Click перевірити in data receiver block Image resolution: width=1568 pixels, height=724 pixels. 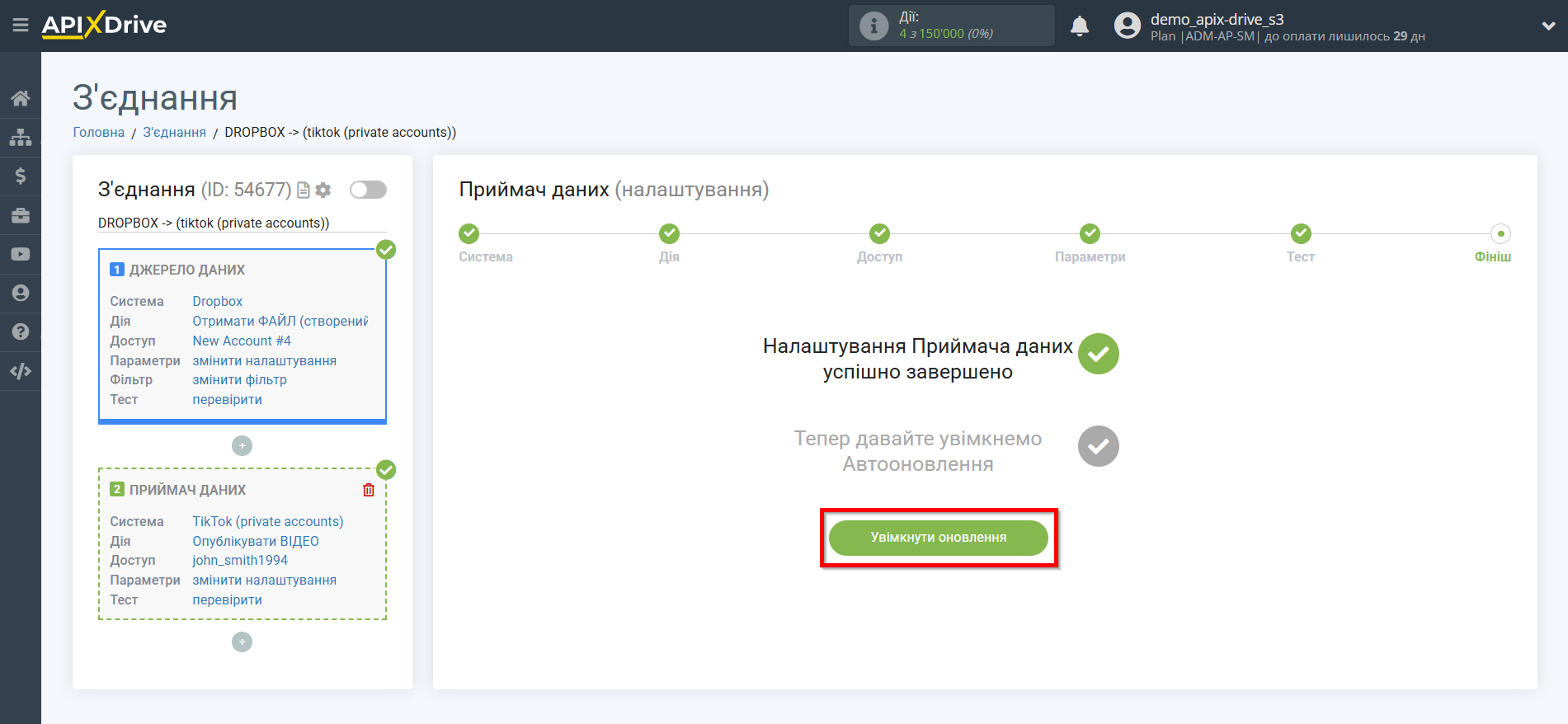[x=227, y=600]
